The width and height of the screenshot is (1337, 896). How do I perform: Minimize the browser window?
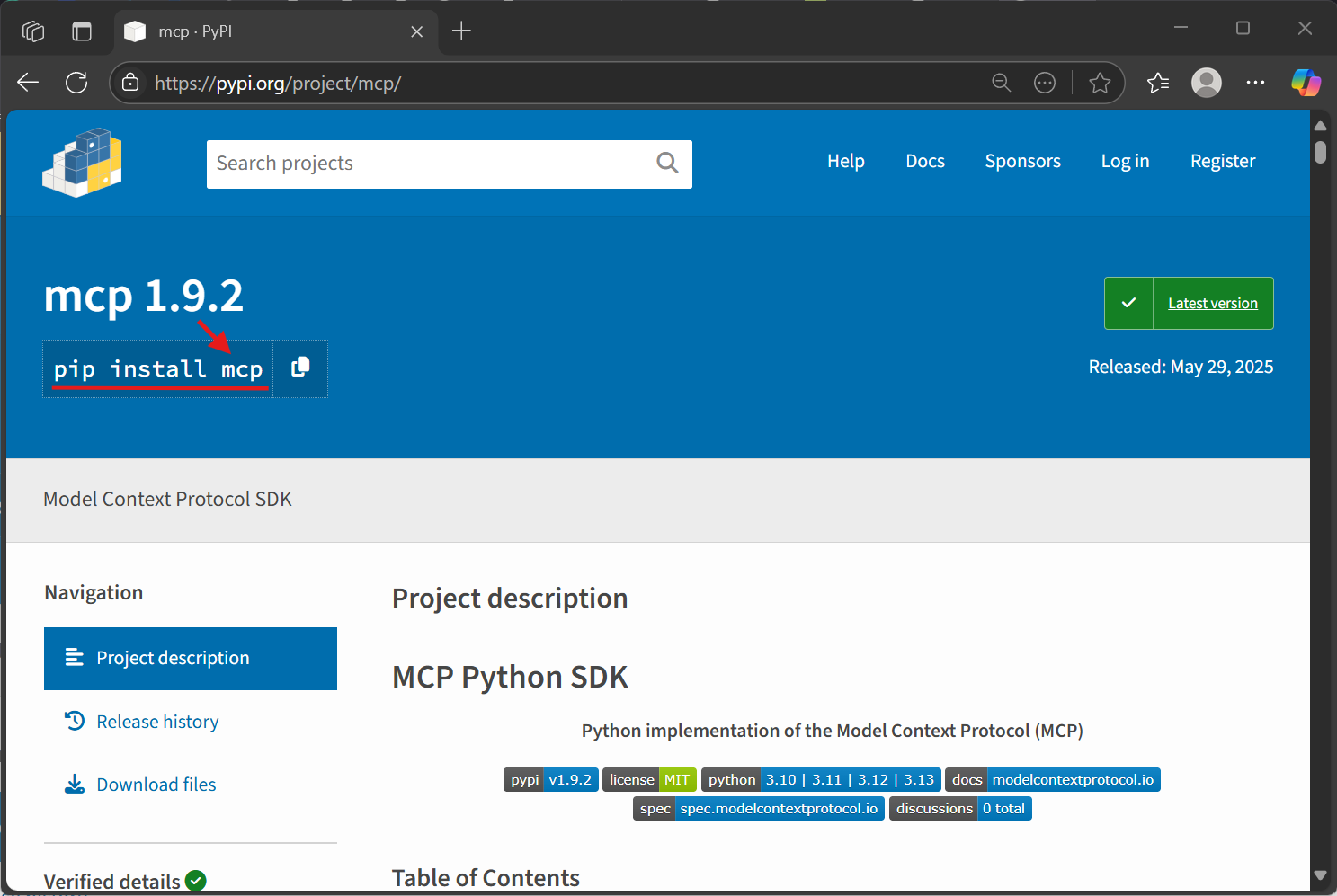tap(1181, 28)
